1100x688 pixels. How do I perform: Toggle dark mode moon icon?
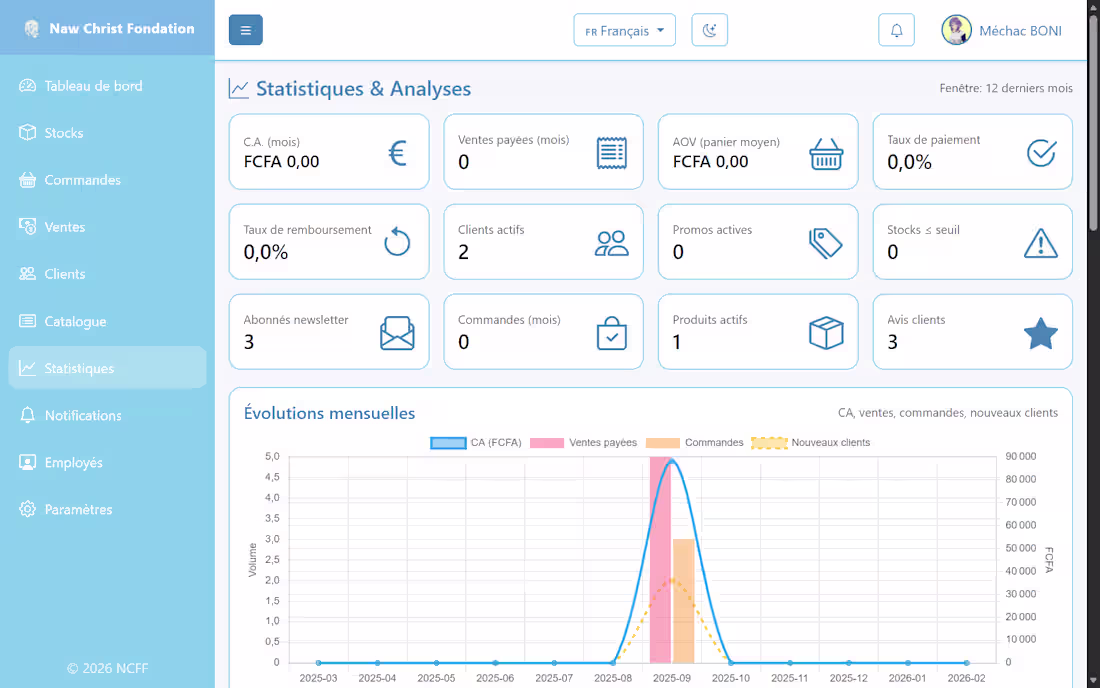[709, 30]
